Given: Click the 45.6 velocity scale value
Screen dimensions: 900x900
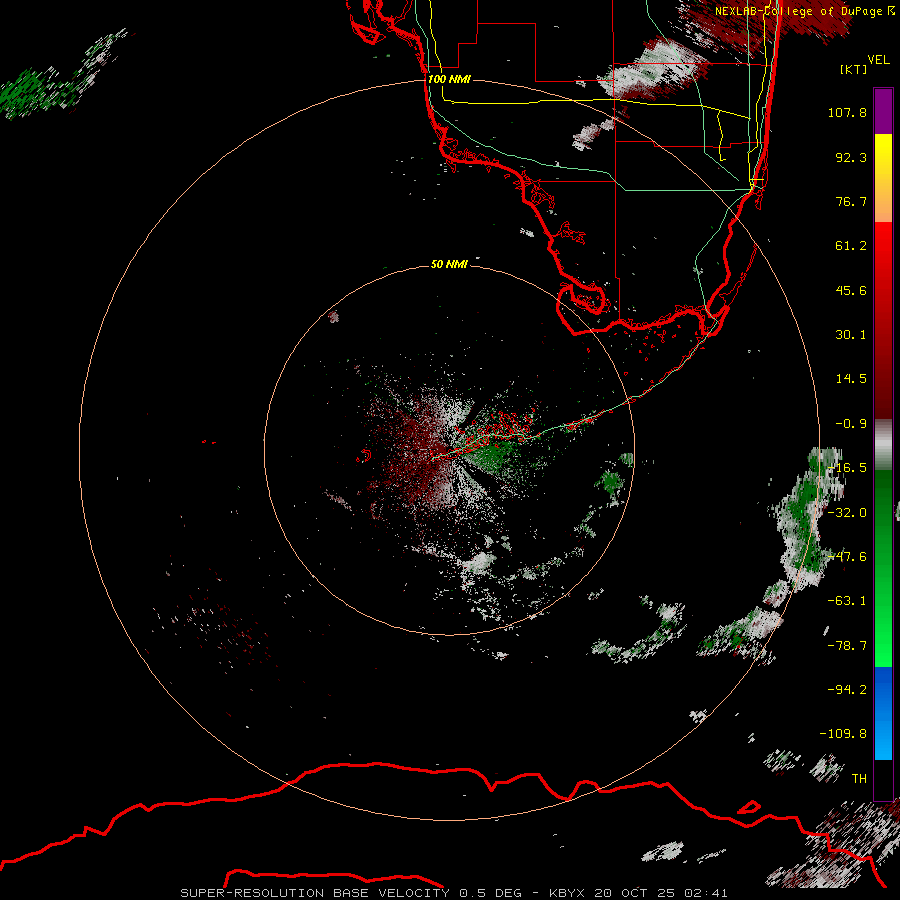Looking at the screenshot, I should tap(851, 290).
